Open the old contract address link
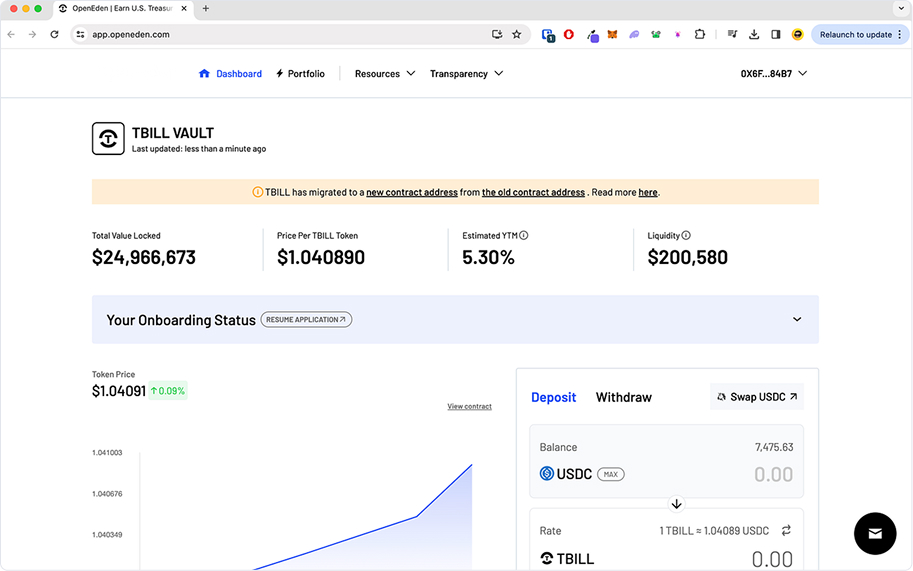Viewport: 913px width, 571px height. point(533,192)
